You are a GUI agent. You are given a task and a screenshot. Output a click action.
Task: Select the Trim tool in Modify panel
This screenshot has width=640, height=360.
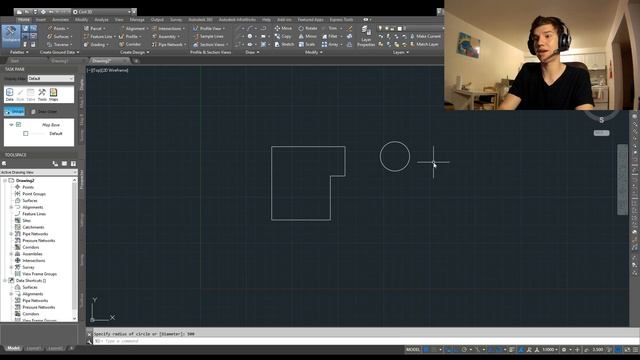tap(330, 28)
